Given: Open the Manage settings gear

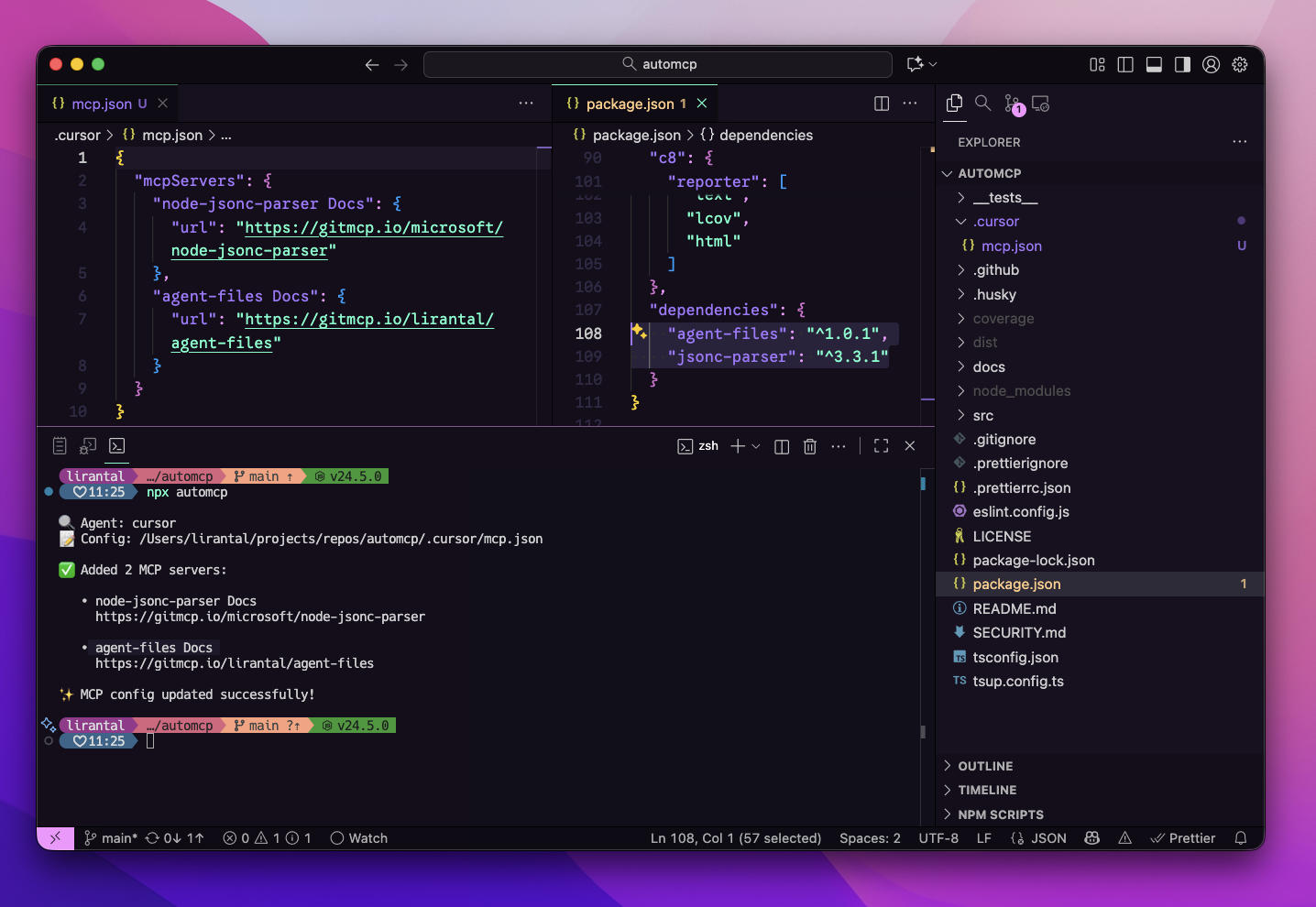Looking at the screenshot, I should 1240,64.
